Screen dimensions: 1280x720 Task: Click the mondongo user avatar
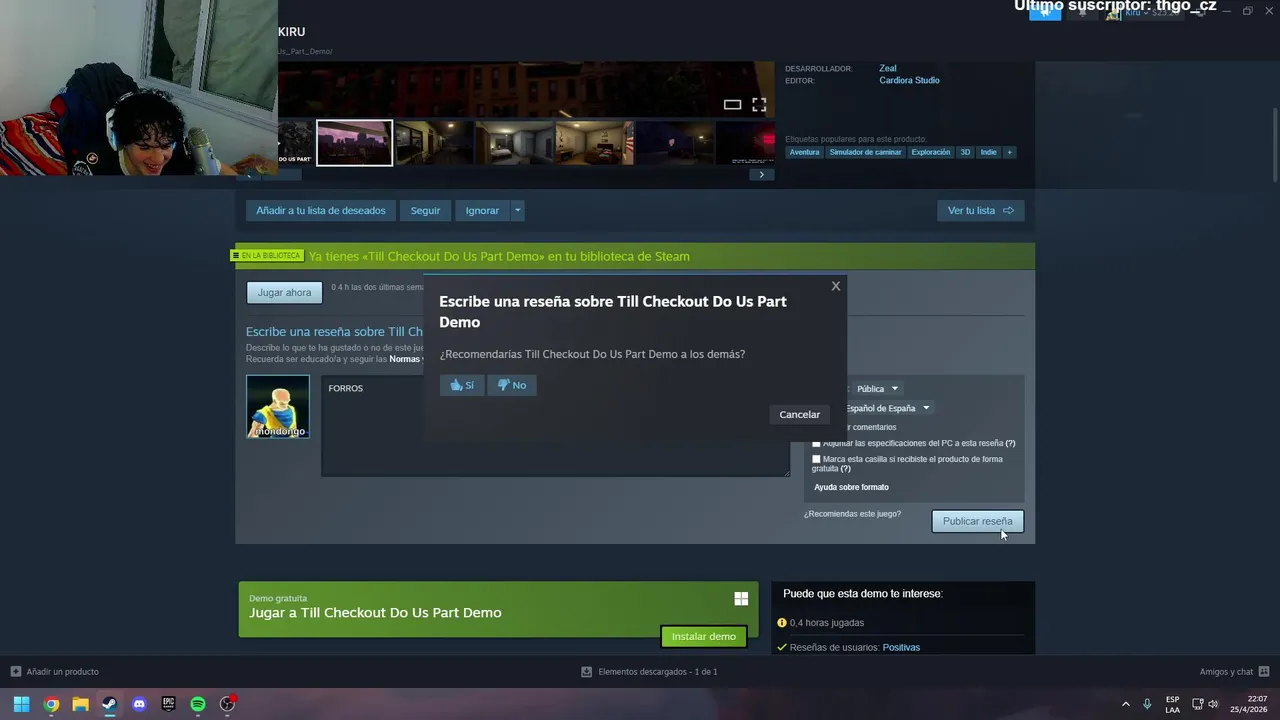[x=278, y=406]
